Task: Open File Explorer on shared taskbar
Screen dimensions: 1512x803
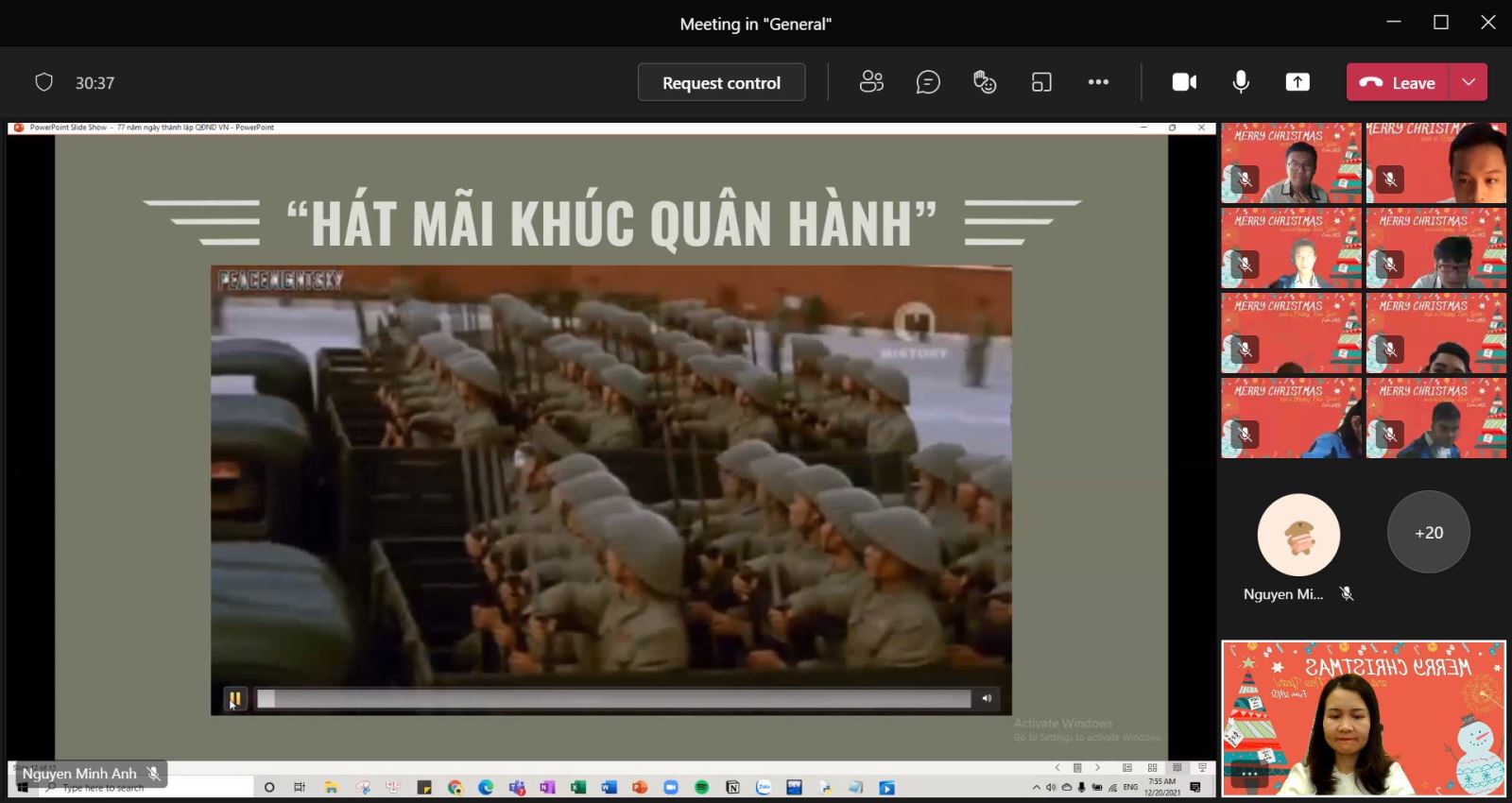Action: tap(331, 787)
